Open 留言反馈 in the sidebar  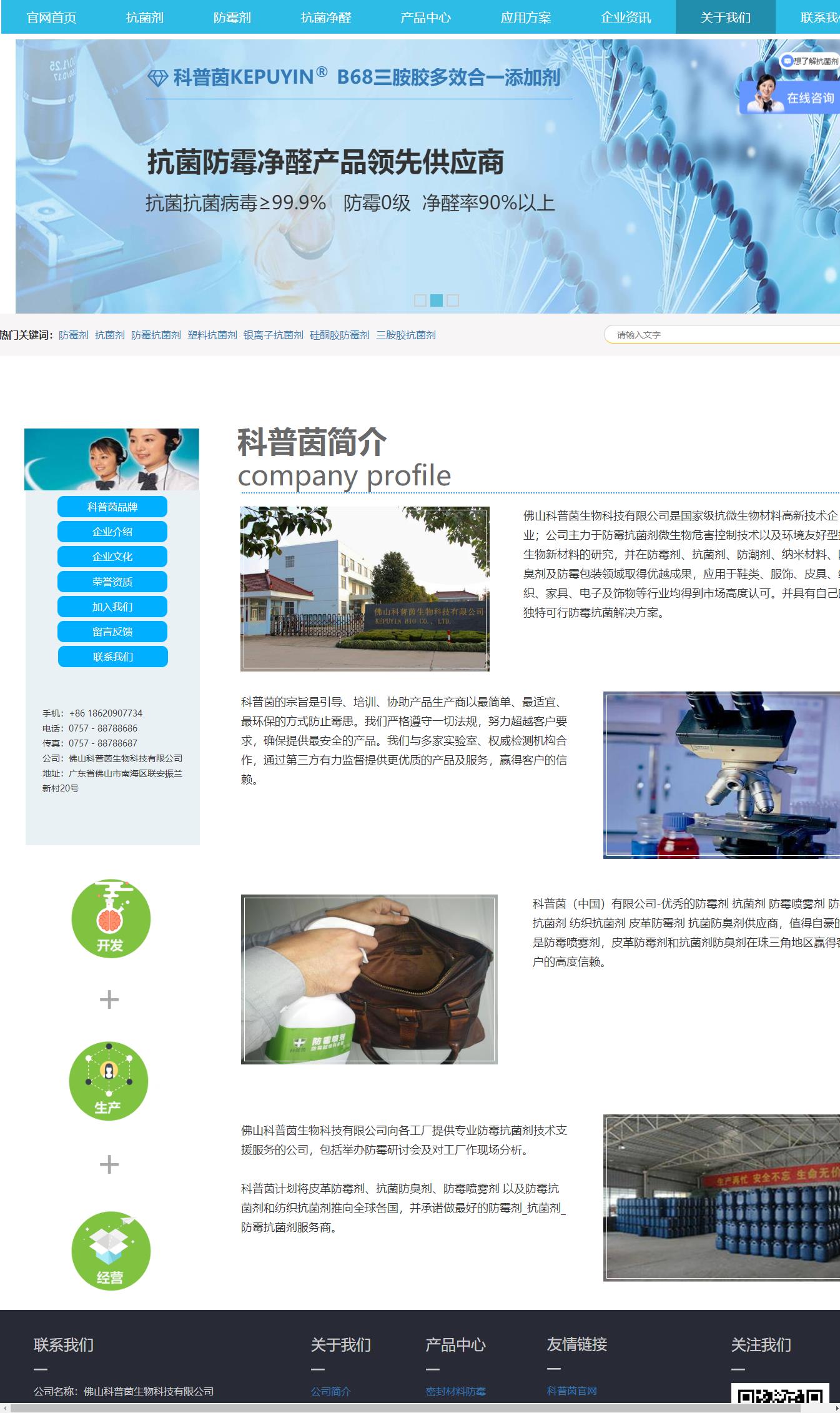(x=112, y=632)
